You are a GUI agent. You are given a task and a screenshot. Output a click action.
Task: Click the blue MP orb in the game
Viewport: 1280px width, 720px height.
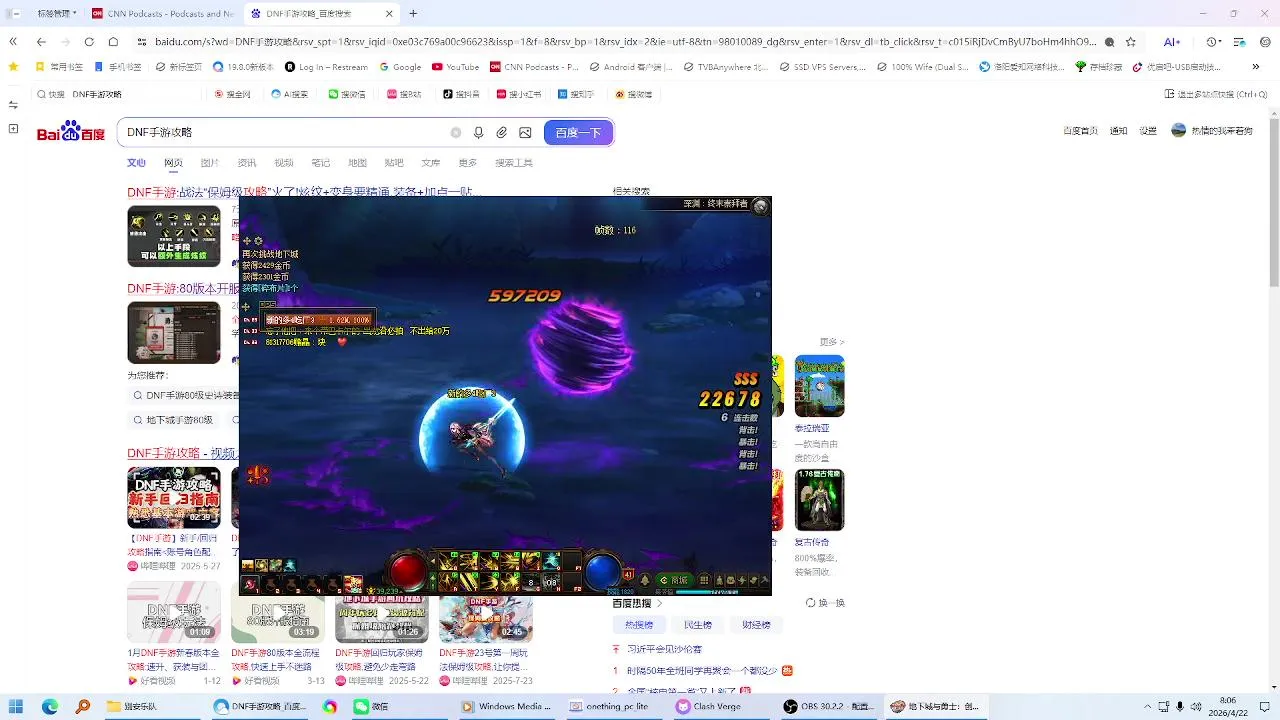[601, 571]
